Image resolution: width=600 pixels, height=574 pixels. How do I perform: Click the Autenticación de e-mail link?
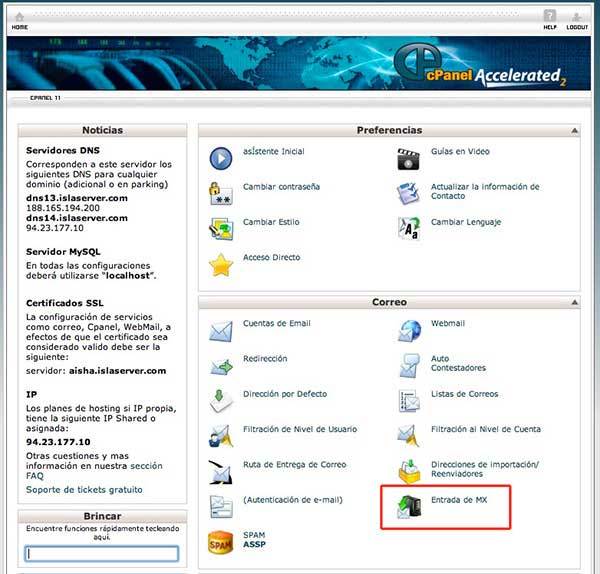point(293,500)
